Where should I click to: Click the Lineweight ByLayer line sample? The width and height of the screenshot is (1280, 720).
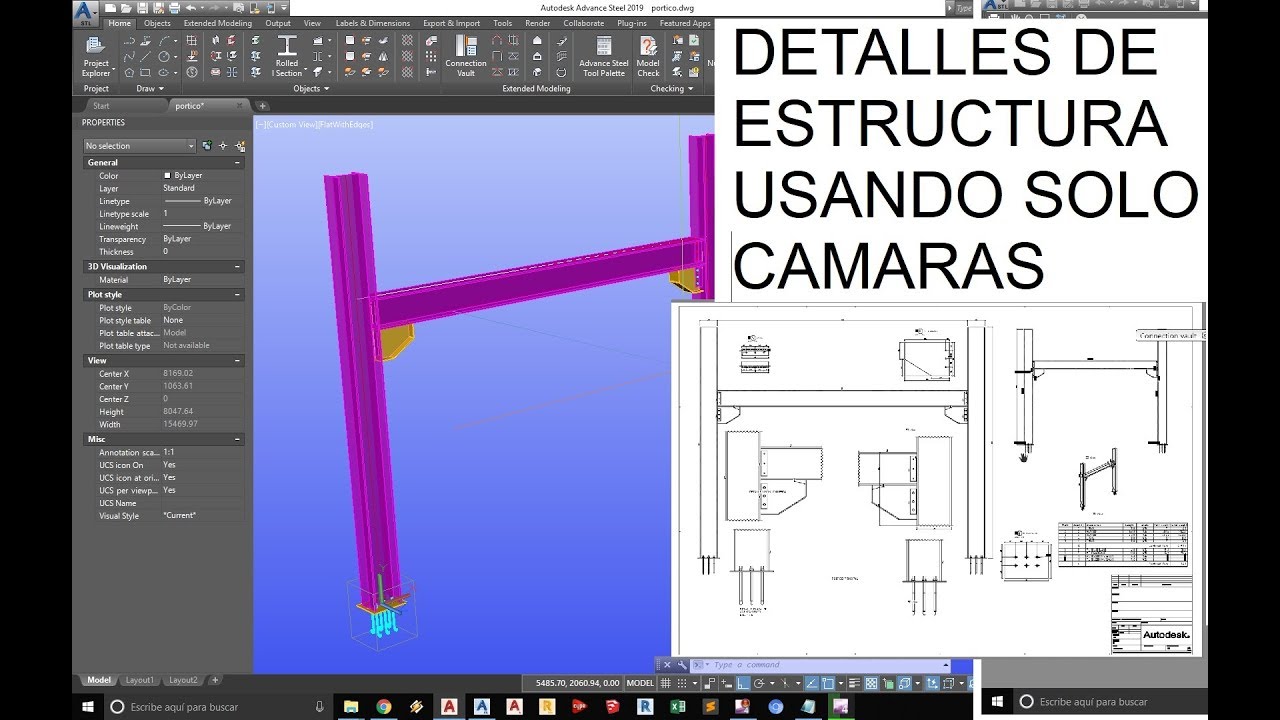(x=181, y=227)
